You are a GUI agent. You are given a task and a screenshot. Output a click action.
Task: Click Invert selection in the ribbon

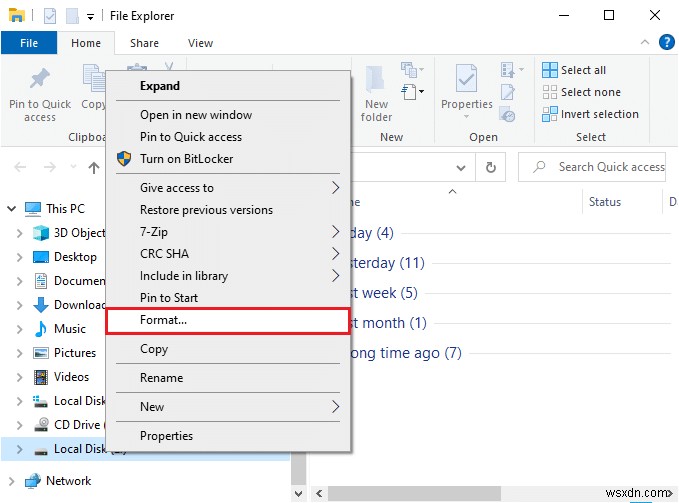(x=589, y=114)
